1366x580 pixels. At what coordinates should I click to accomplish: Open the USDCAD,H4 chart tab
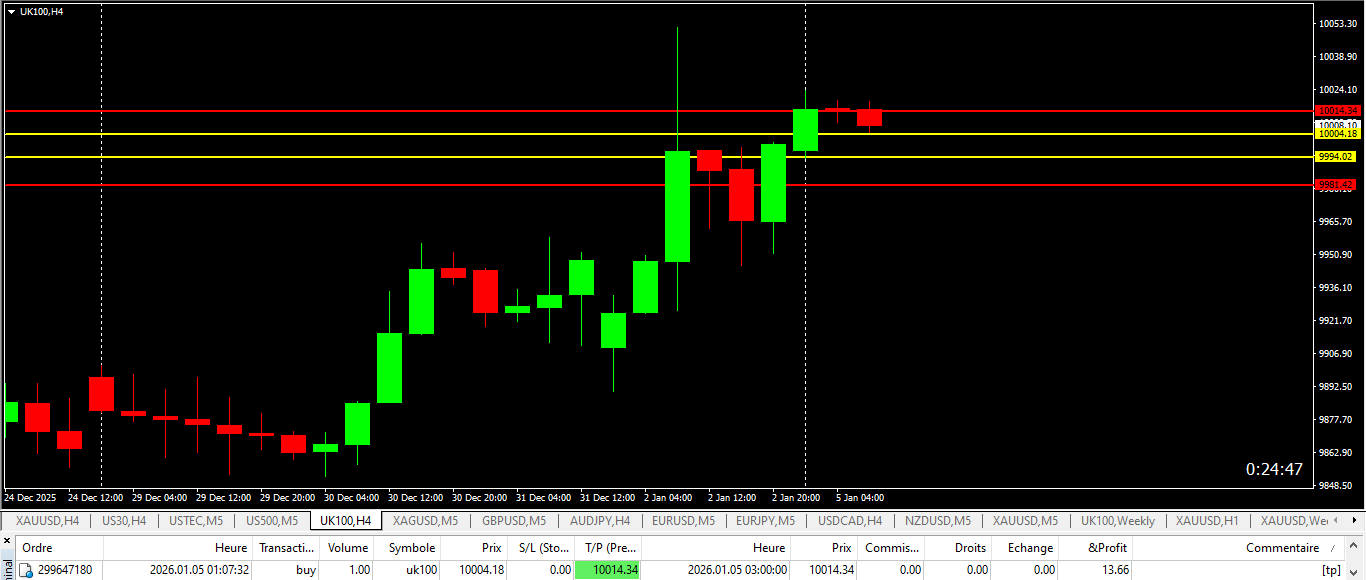[849, 521]
